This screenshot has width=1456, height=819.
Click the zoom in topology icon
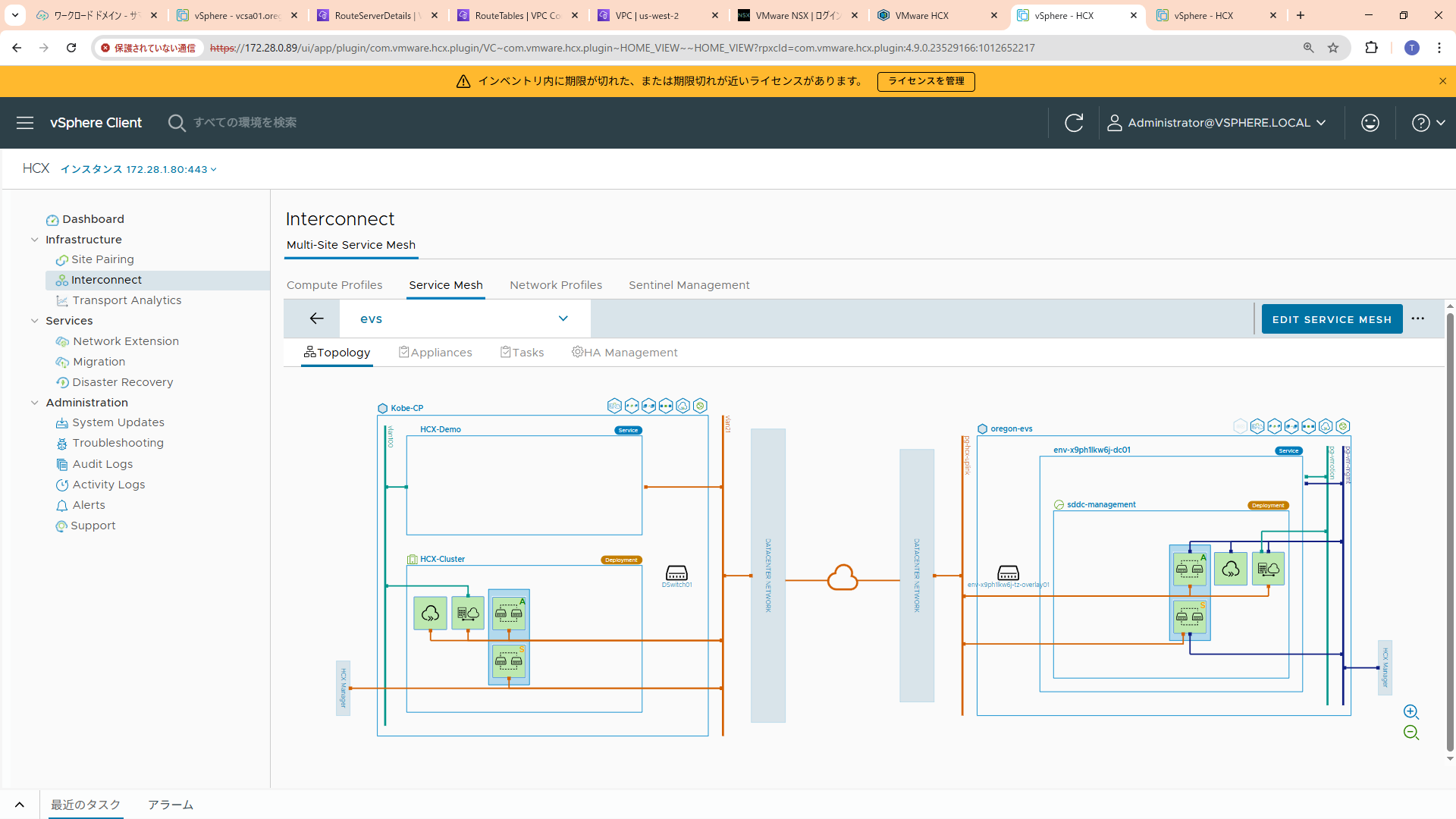coord(1410,712)
